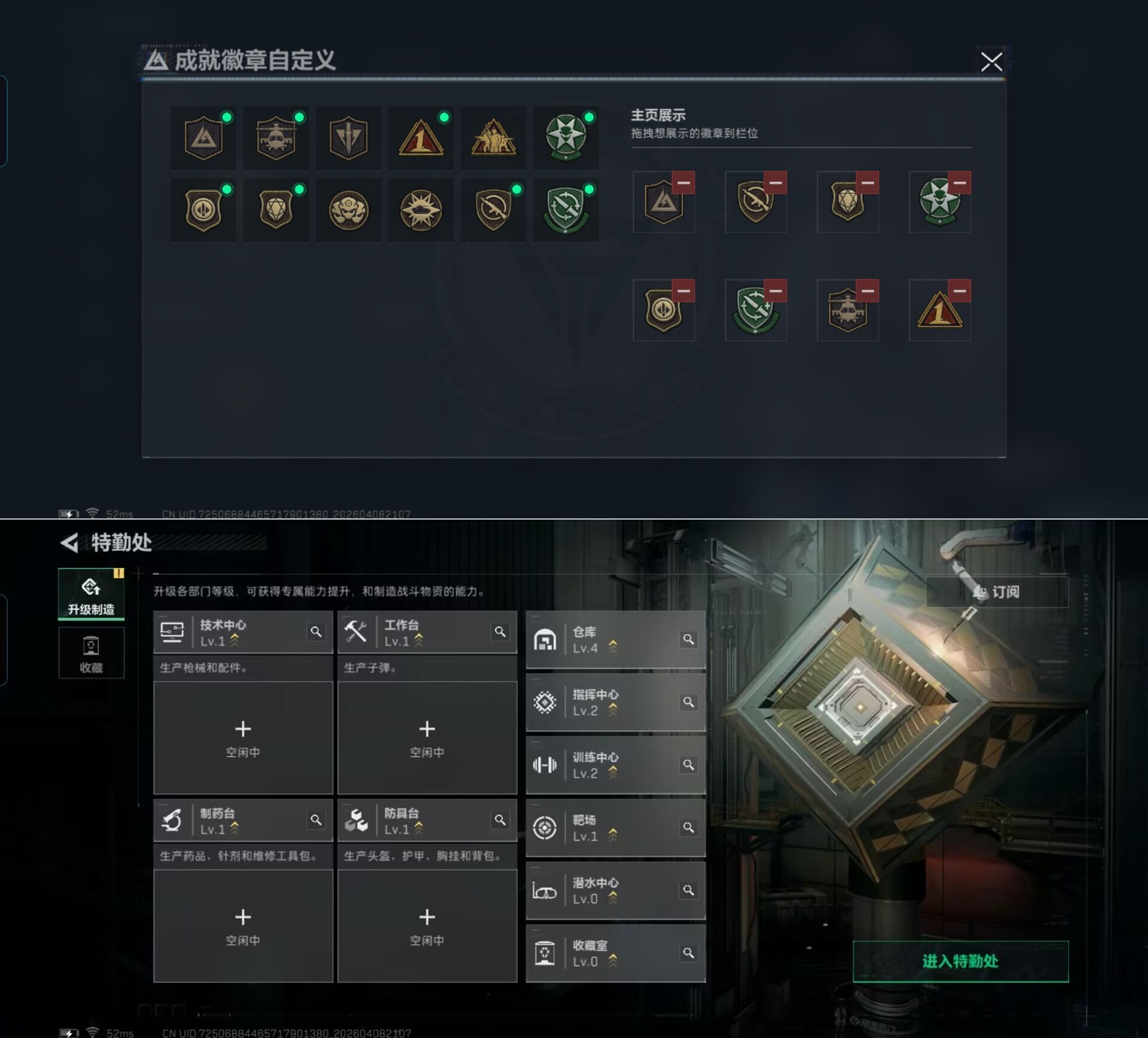The width and height of the screenshot is (1148, 1038).
Task: Pick the lion head emblem badge
Action: 349,210
